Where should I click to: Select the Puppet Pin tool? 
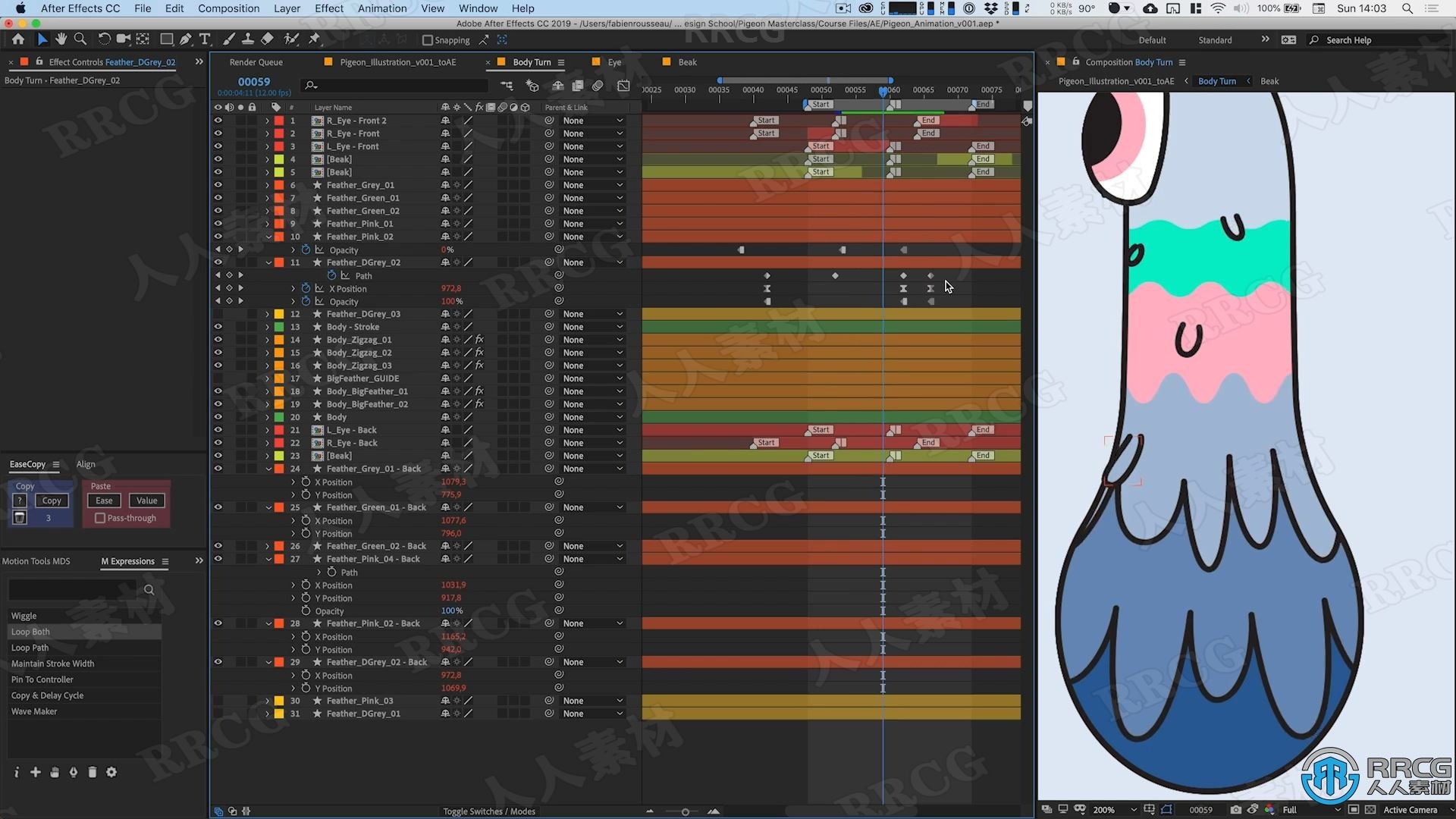pos(315,39)
